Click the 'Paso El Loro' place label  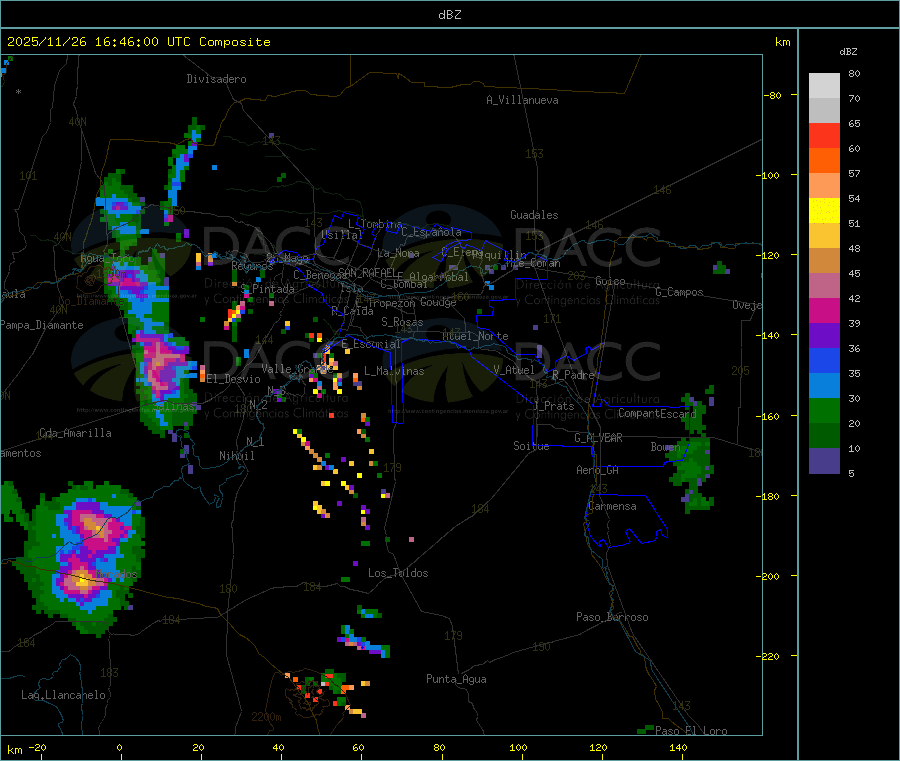click(691, 731)
